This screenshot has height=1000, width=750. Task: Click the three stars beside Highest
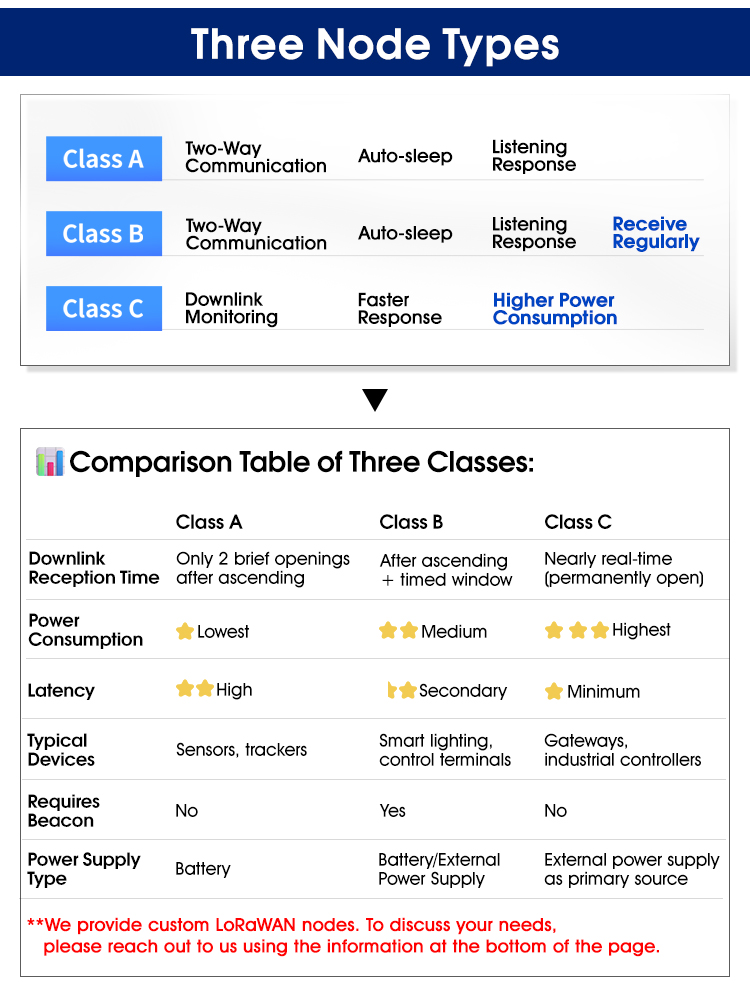pos(577,630)
